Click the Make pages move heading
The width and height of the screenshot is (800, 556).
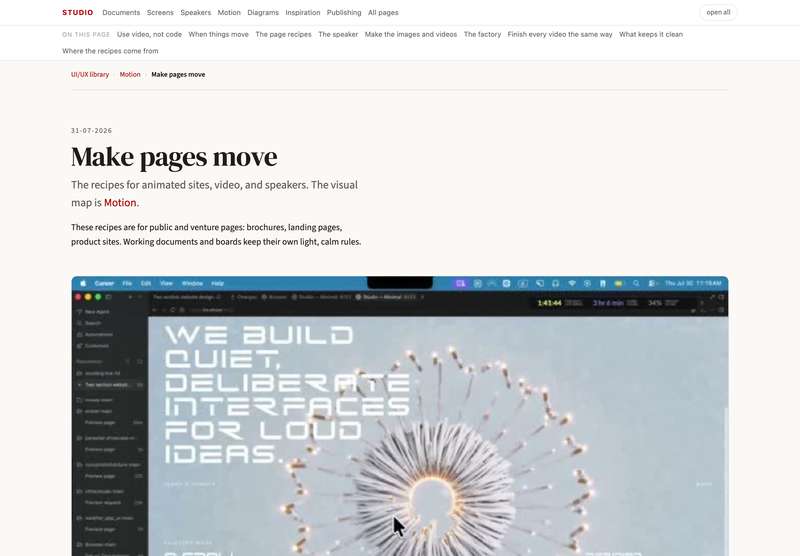coord(174,157)
